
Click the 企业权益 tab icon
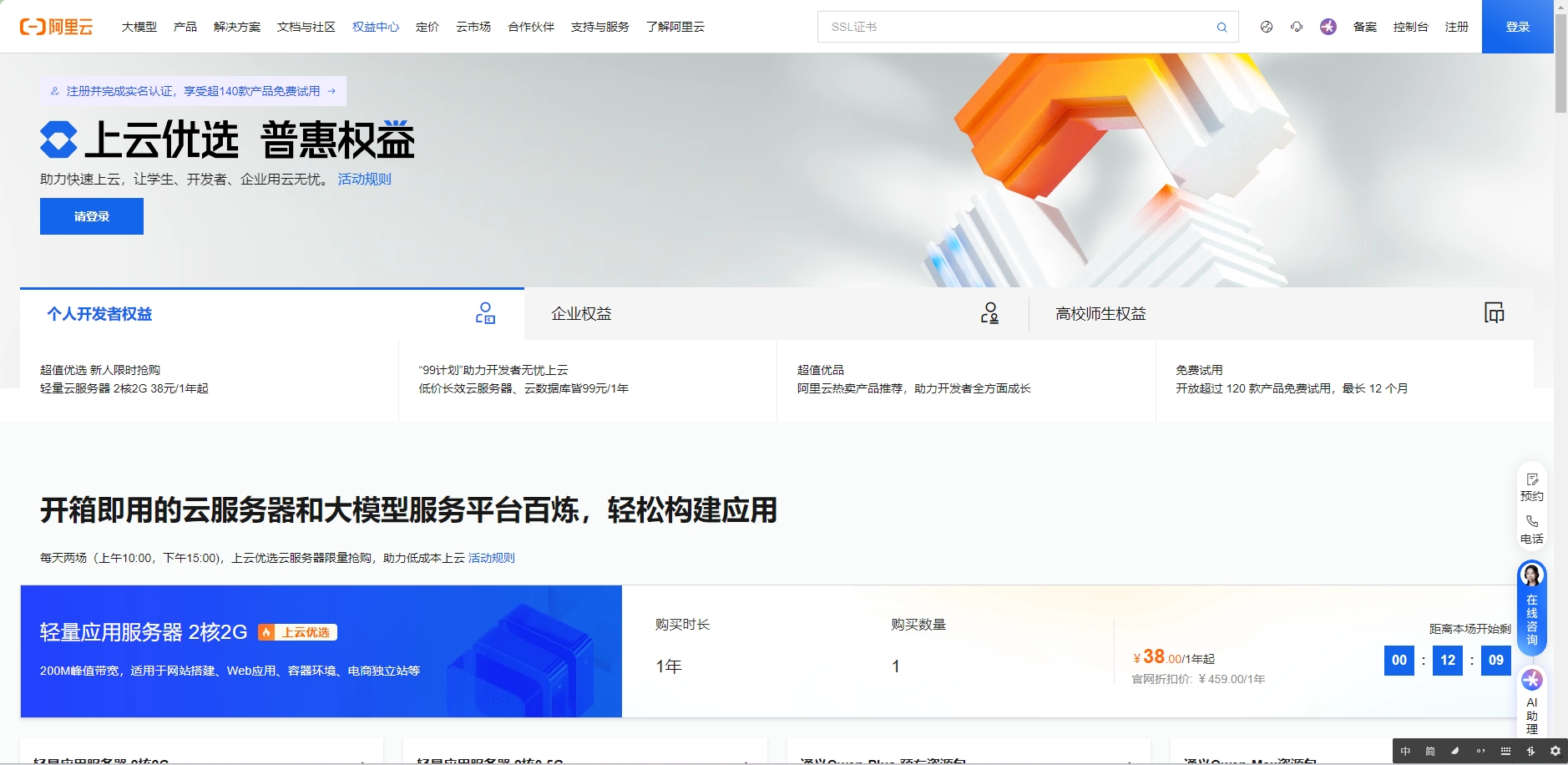coord(989,313)
